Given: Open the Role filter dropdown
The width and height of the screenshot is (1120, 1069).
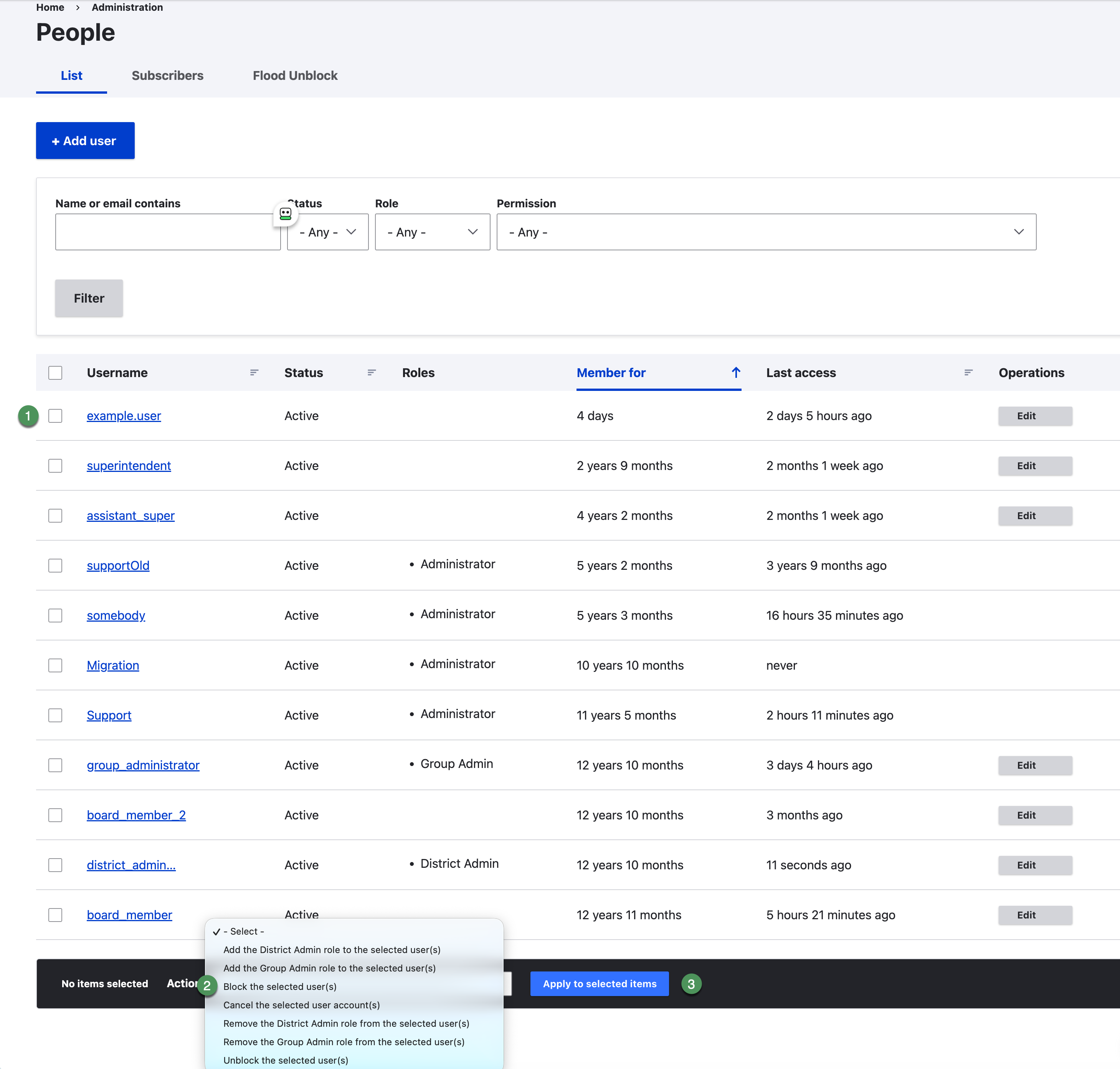Looking at the screenshot, I should pos(433,232).
